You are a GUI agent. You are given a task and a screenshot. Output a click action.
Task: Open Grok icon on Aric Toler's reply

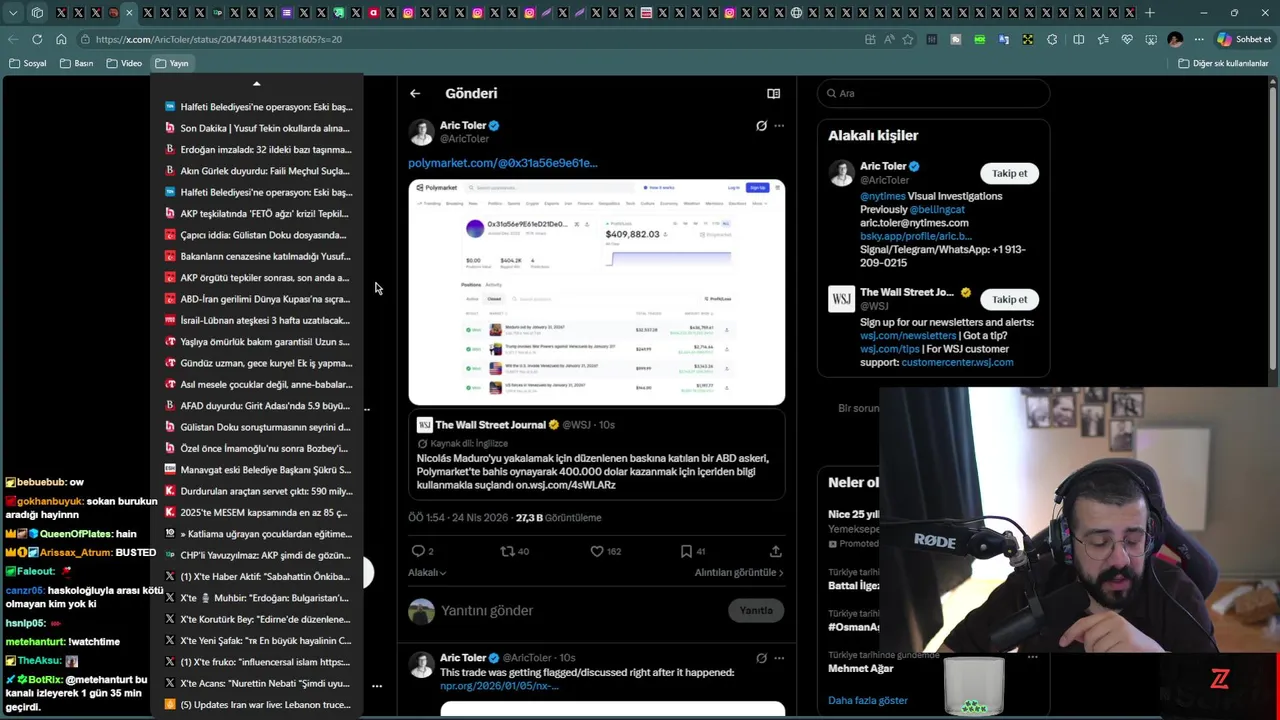pos(761,658)
